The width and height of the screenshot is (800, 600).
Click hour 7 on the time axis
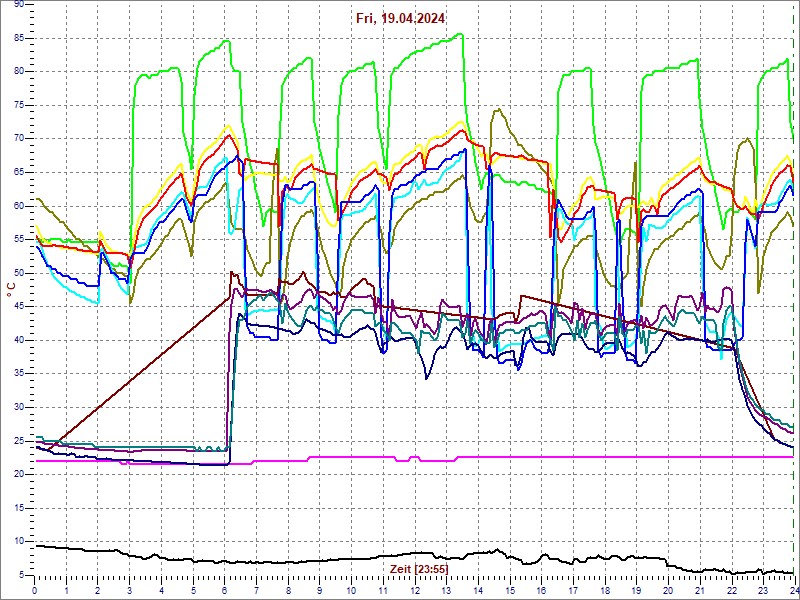[x=256, y=589]
